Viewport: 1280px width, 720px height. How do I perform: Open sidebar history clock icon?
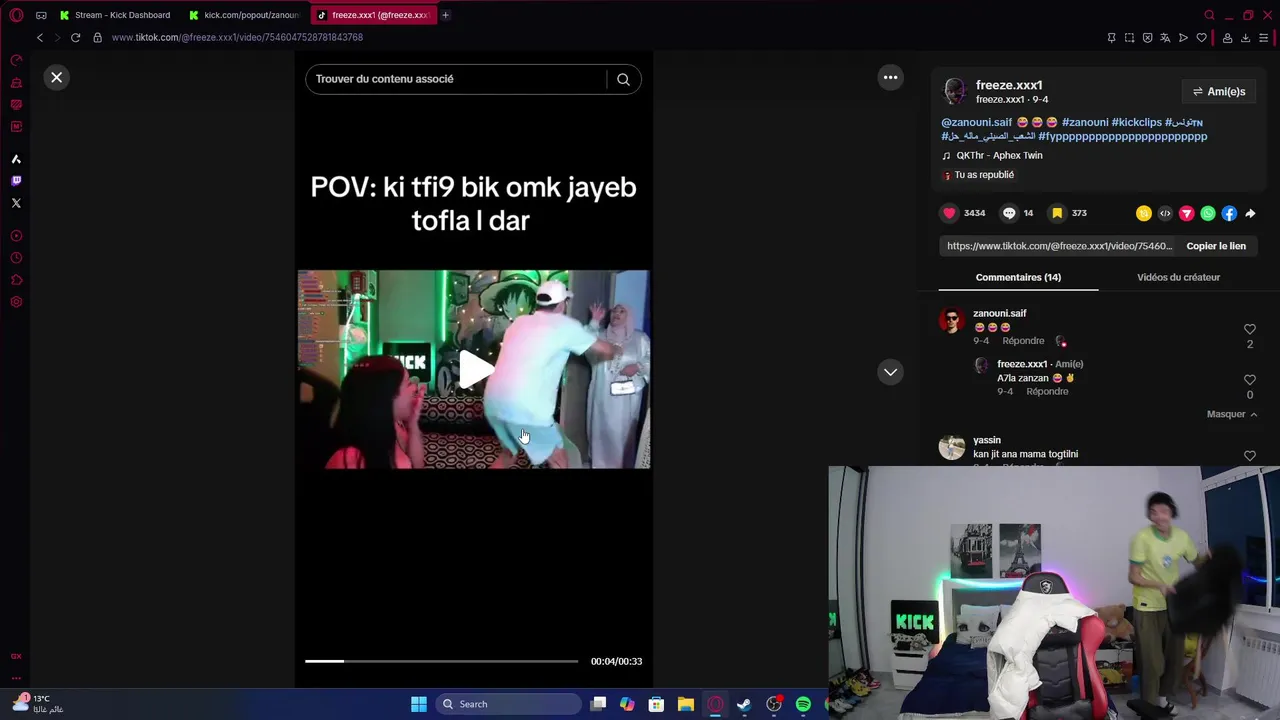[x=16, y=258]
